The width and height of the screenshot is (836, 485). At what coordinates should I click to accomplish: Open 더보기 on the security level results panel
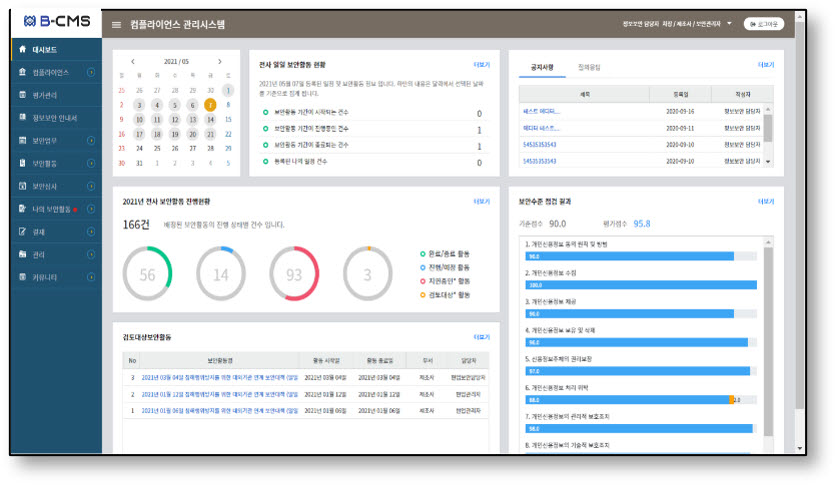(766, 201)
